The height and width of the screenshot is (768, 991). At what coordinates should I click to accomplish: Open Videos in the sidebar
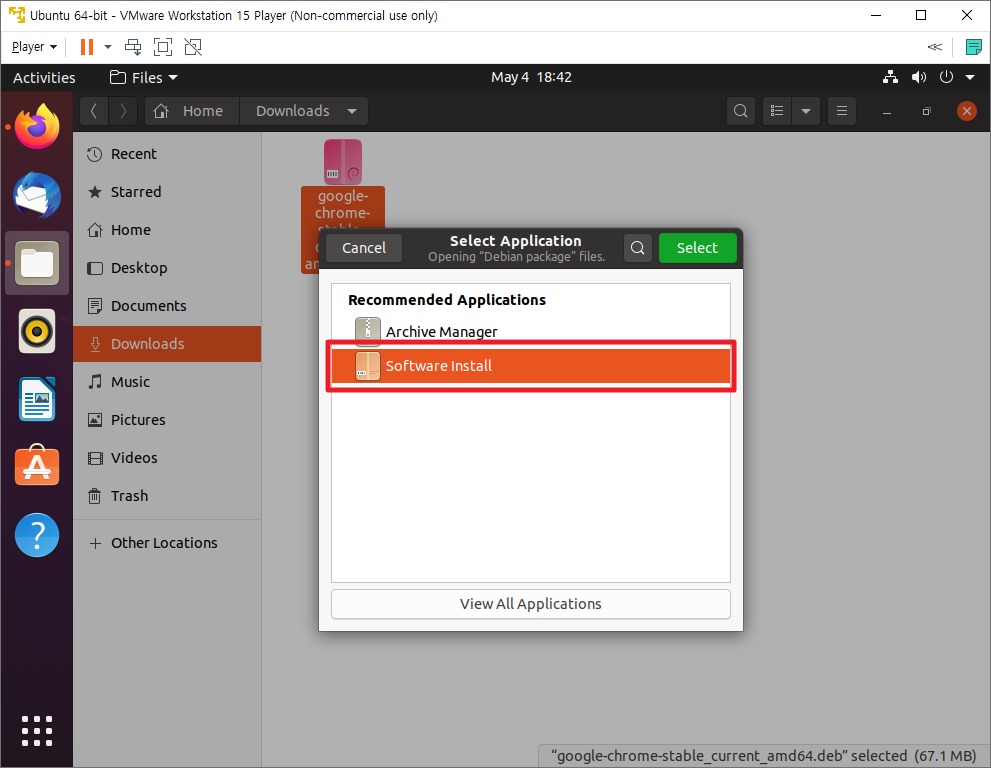click(167, 458)
